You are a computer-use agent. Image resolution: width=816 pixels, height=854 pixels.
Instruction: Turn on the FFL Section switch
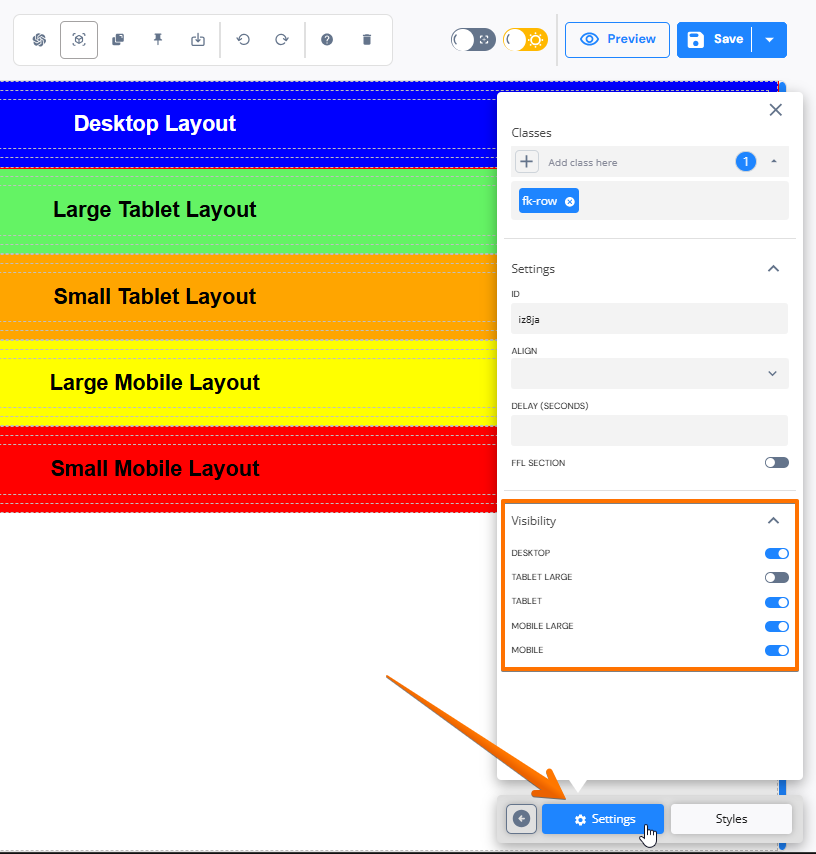tap(776, 463)
